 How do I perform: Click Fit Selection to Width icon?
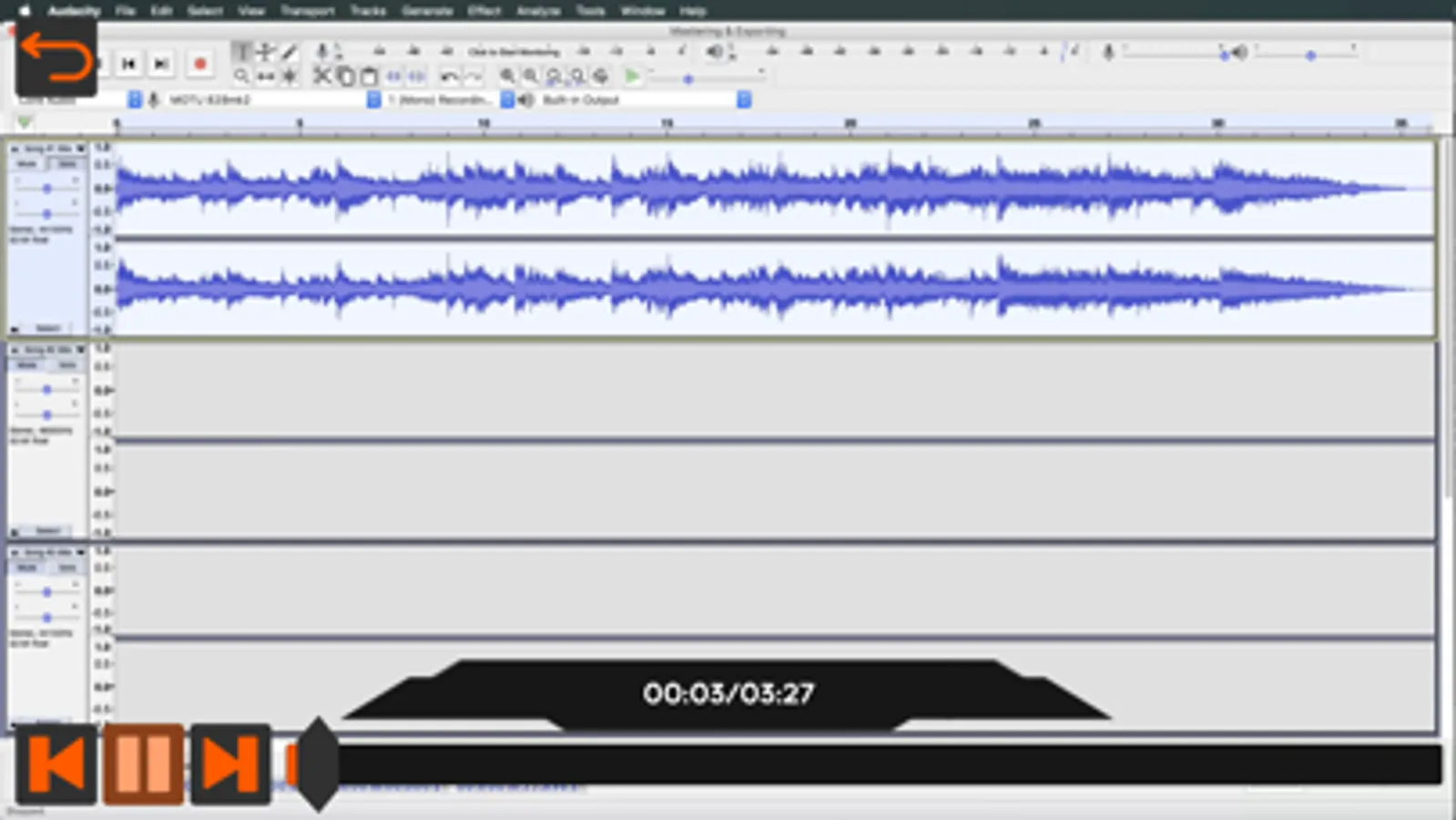pyautogui.click(x=554, y=76)
